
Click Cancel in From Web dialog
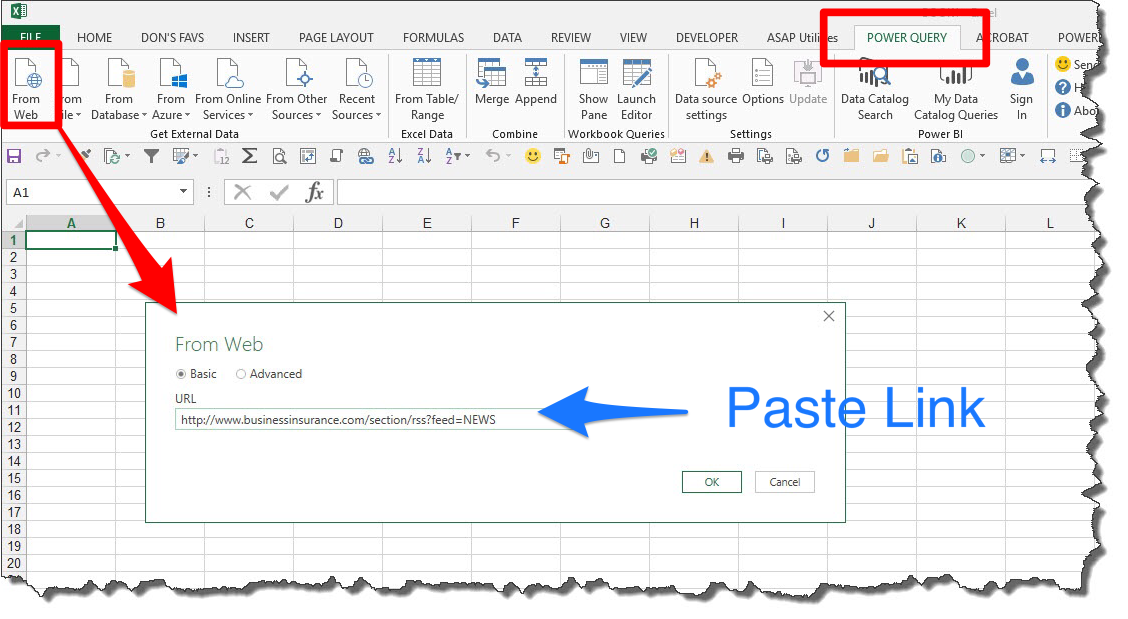[x=784, y=482]
